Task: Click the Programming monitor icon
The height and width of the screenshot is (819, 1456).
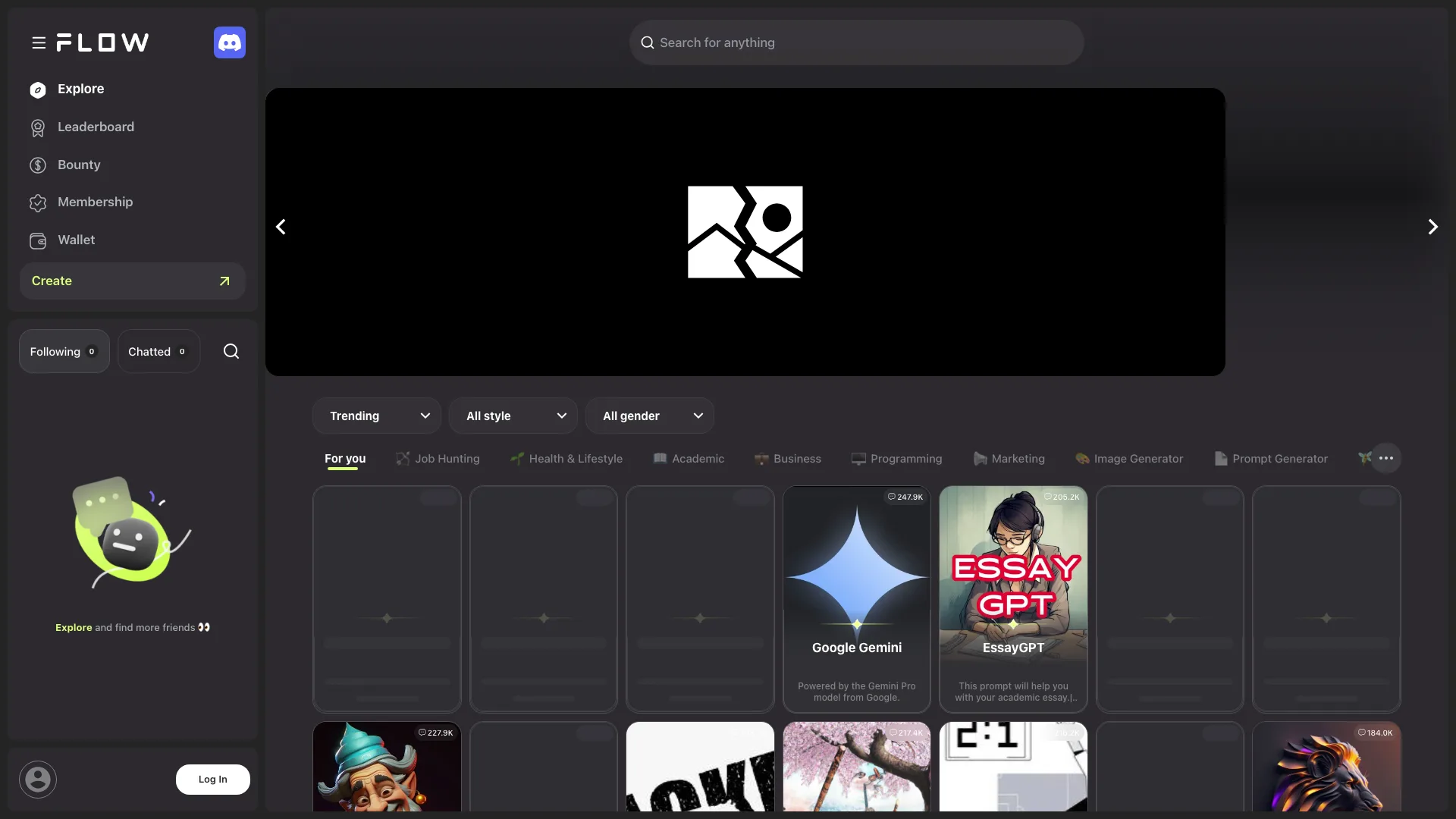Action: 858,459
